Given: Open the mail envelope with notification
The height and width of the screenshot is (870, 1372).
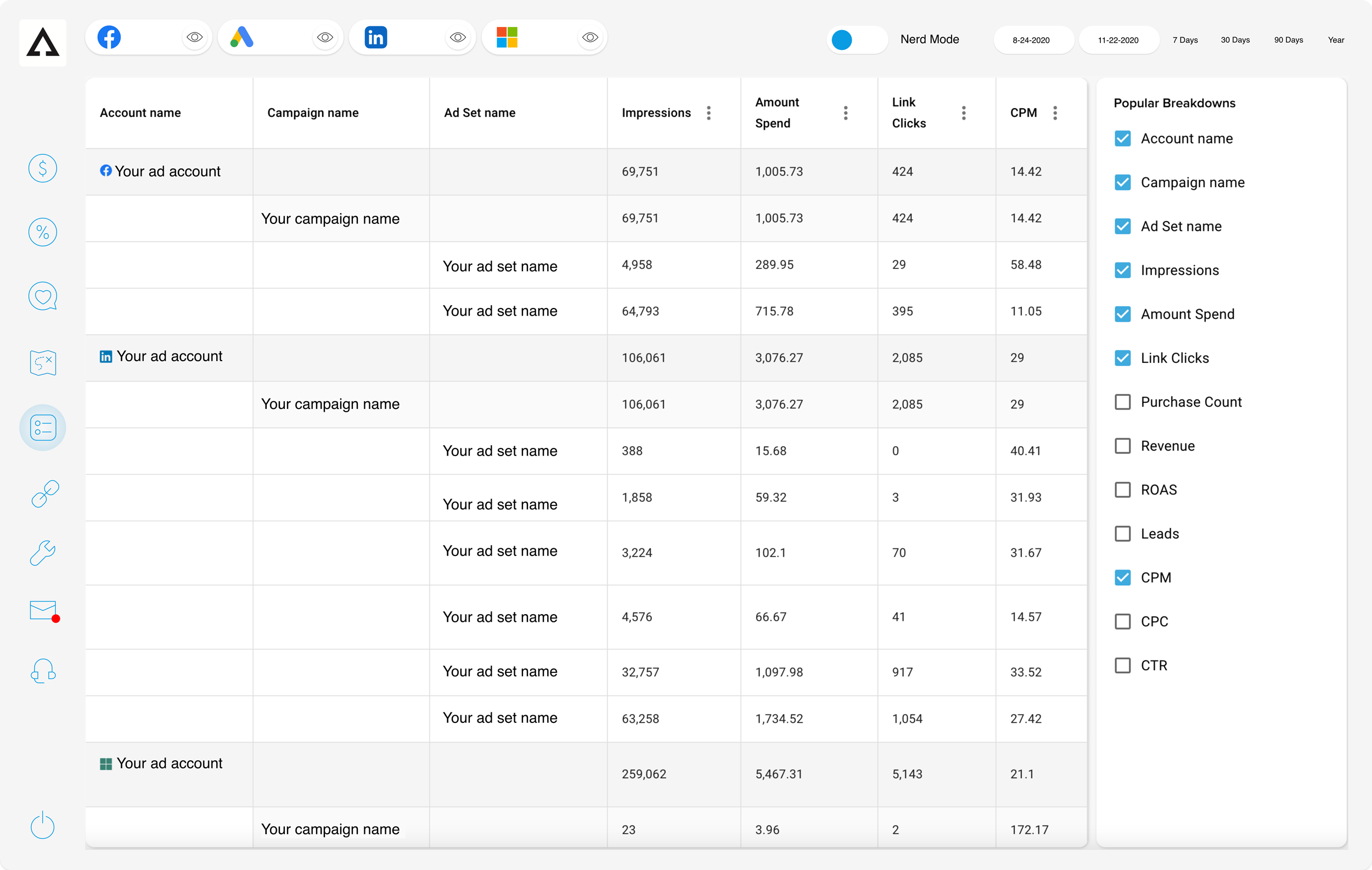Looking at the screenshot, I should click(x=43, y=611).
